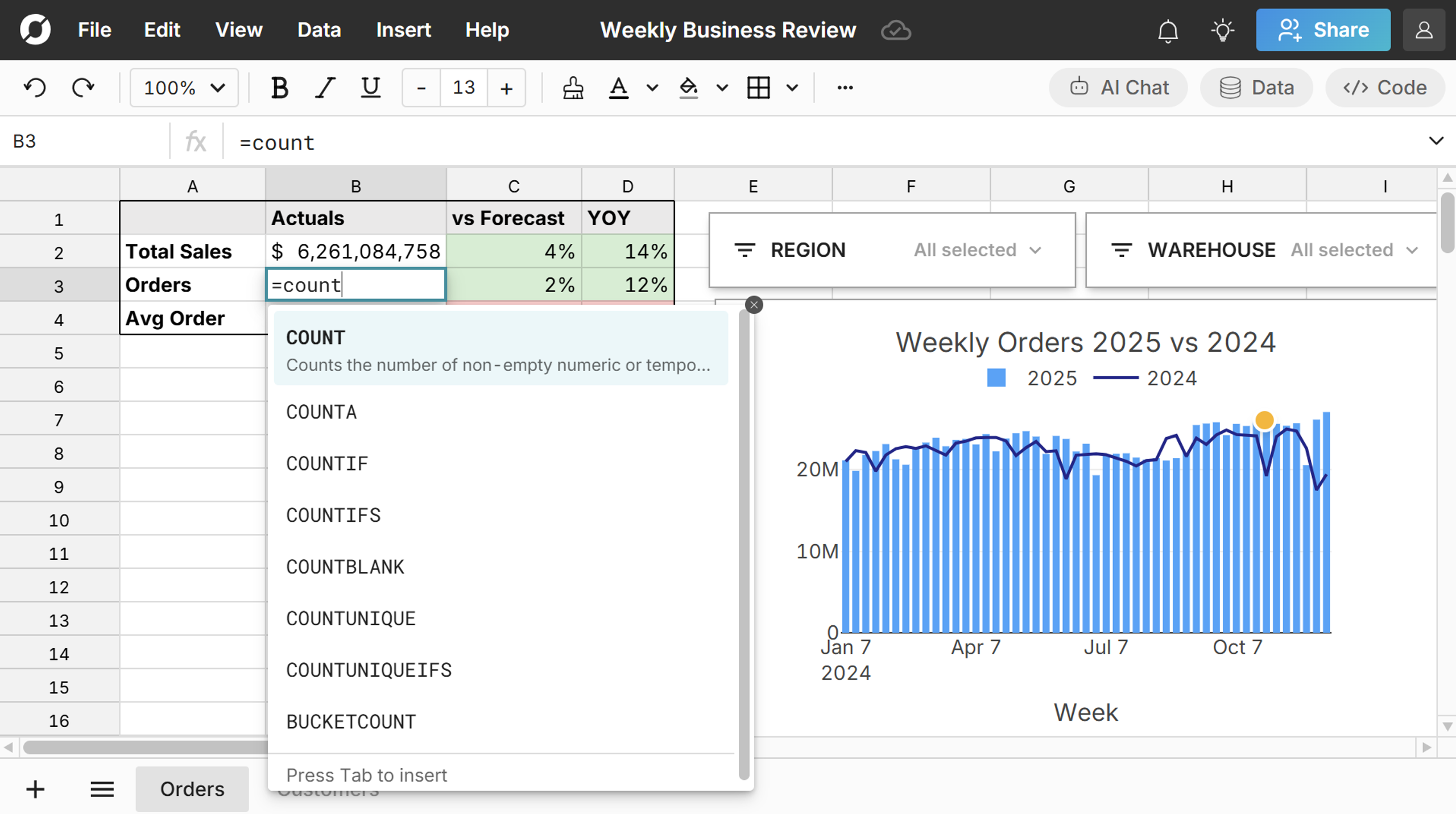Open the notifications bell
Viewport: 1456px width, 814px height.
point(1168,31)
